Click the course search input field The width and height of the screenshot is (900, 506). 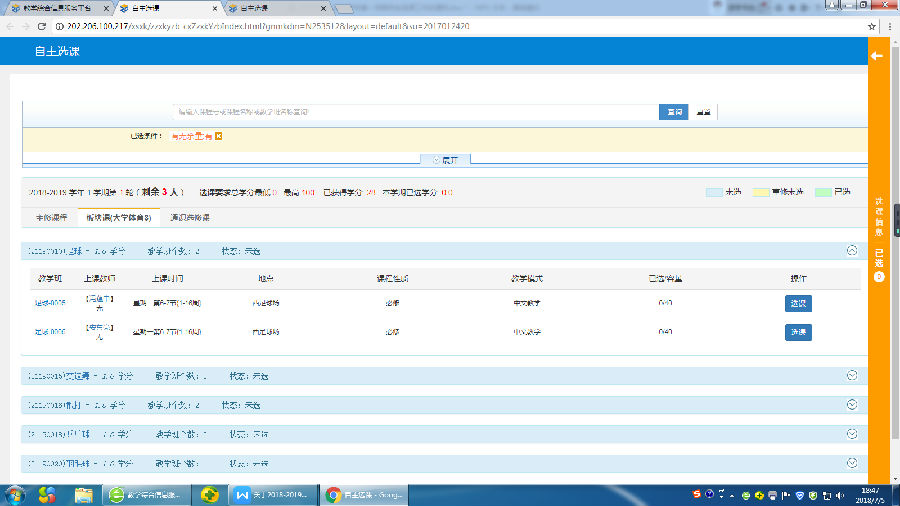point(415,112)
